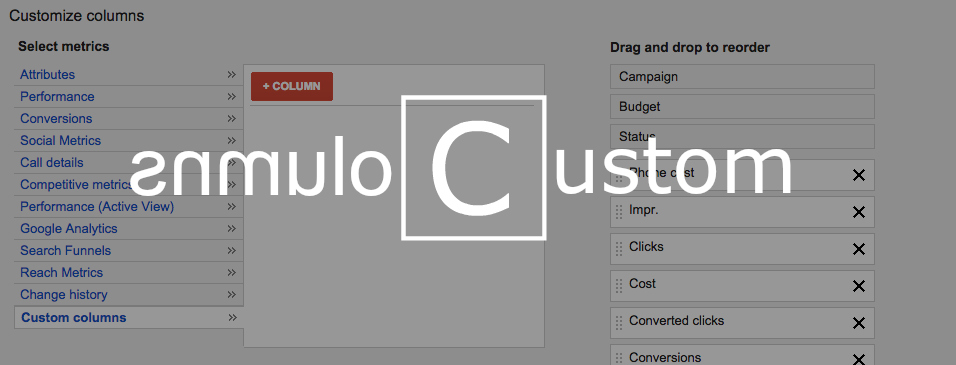
Task: Expand the Attributes metrics chevron
Action: (232, 74)
